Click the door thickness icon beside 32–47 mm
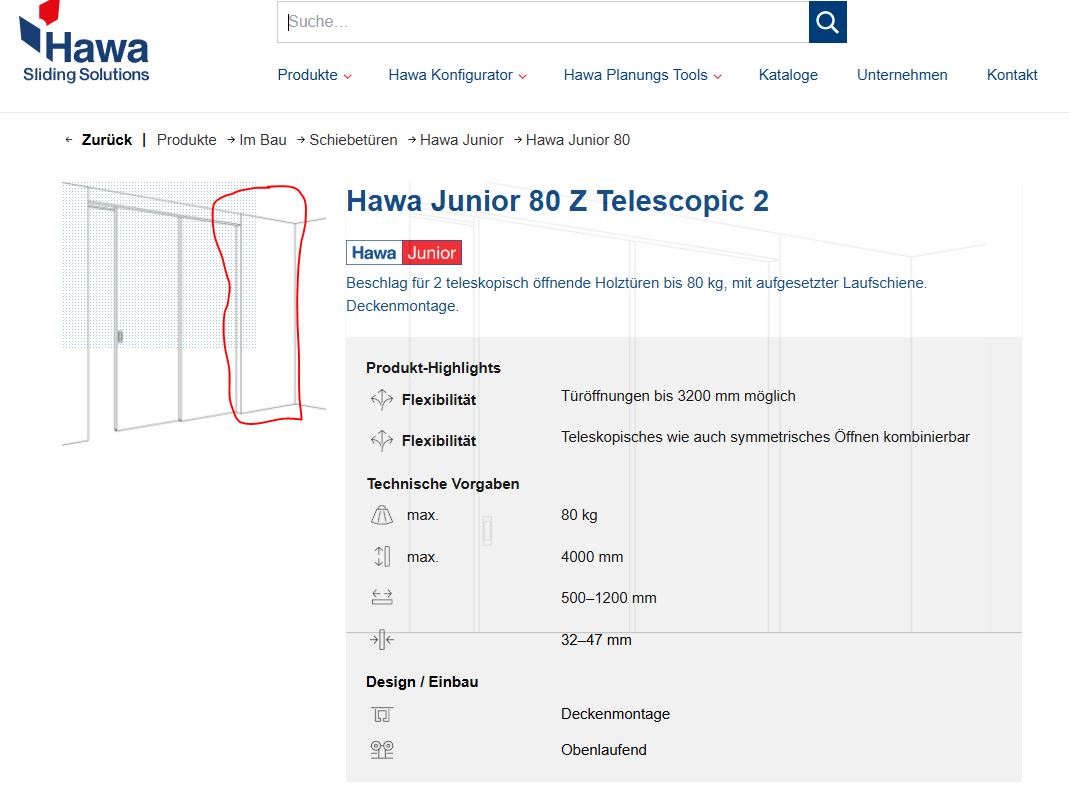Image resolution: width=1069 pixels, height=801 pixels. (382, 639)
